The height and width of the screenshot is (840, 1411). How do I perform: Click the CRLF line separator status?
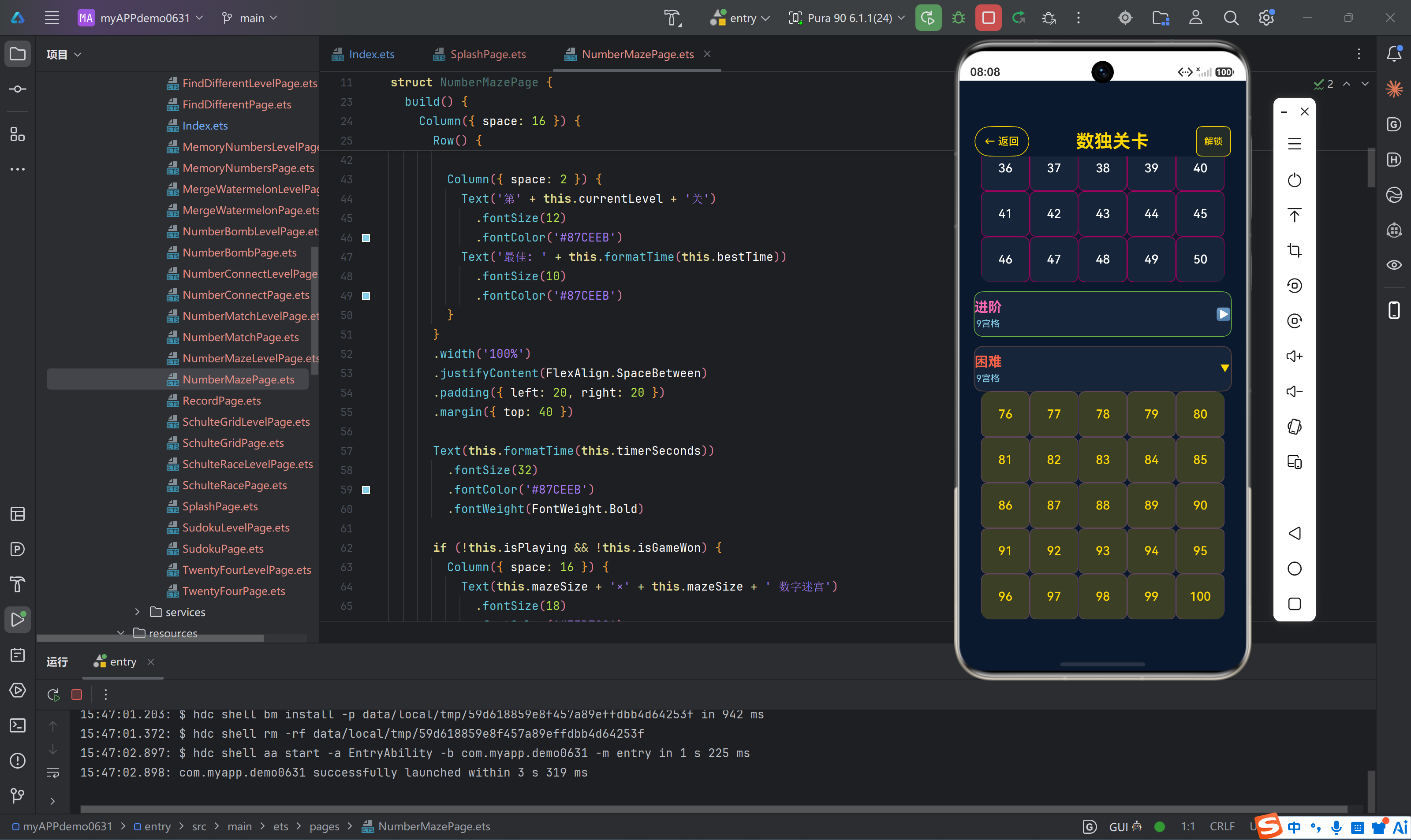click(x=1222, y=826)
